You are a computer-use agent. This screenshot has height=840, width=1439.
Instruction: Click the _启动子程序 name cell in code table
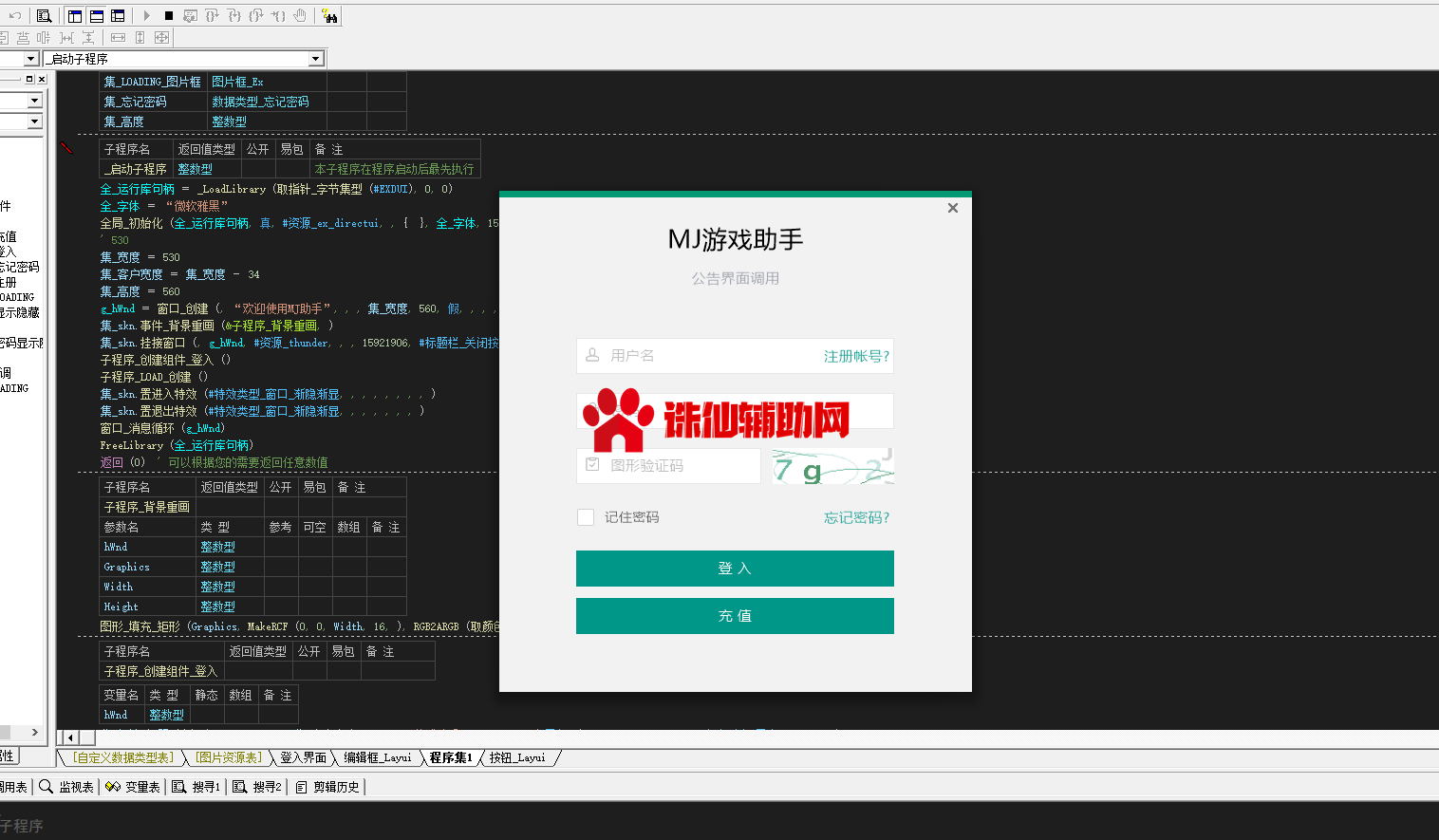click(x=137, y=169)
